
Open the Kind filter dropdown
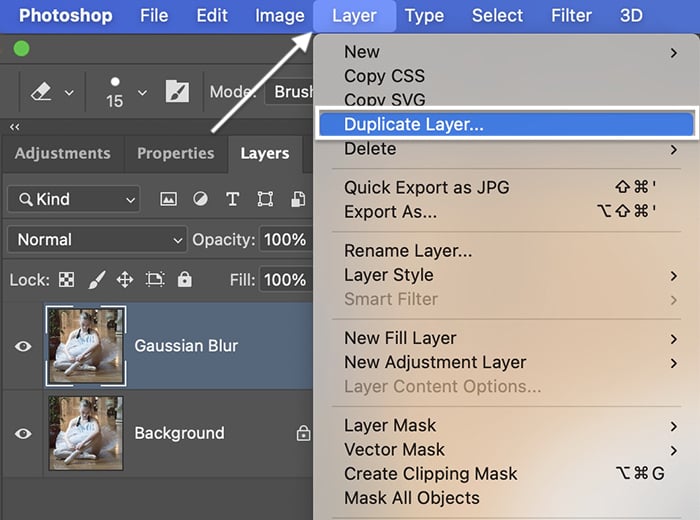74,199
